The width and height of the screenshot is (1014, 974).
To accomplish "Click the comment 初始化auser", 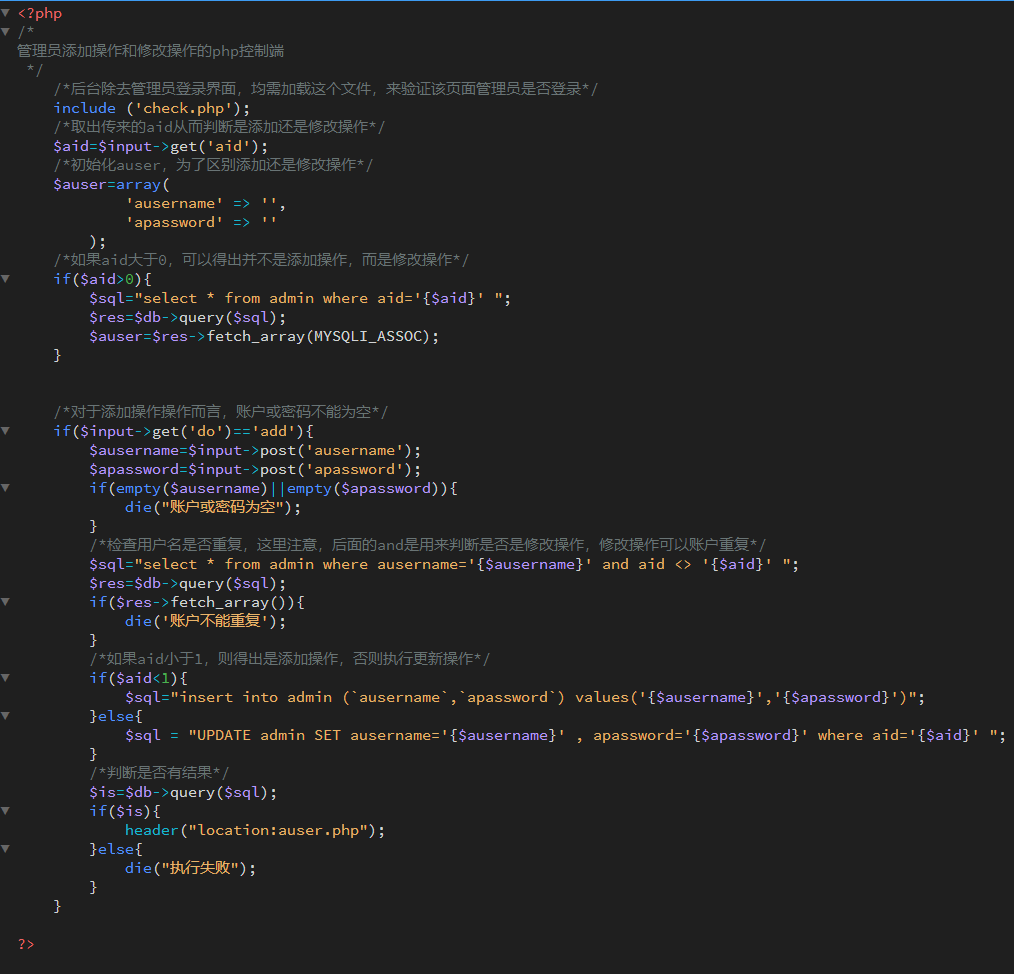I will (x=213, y=165).
